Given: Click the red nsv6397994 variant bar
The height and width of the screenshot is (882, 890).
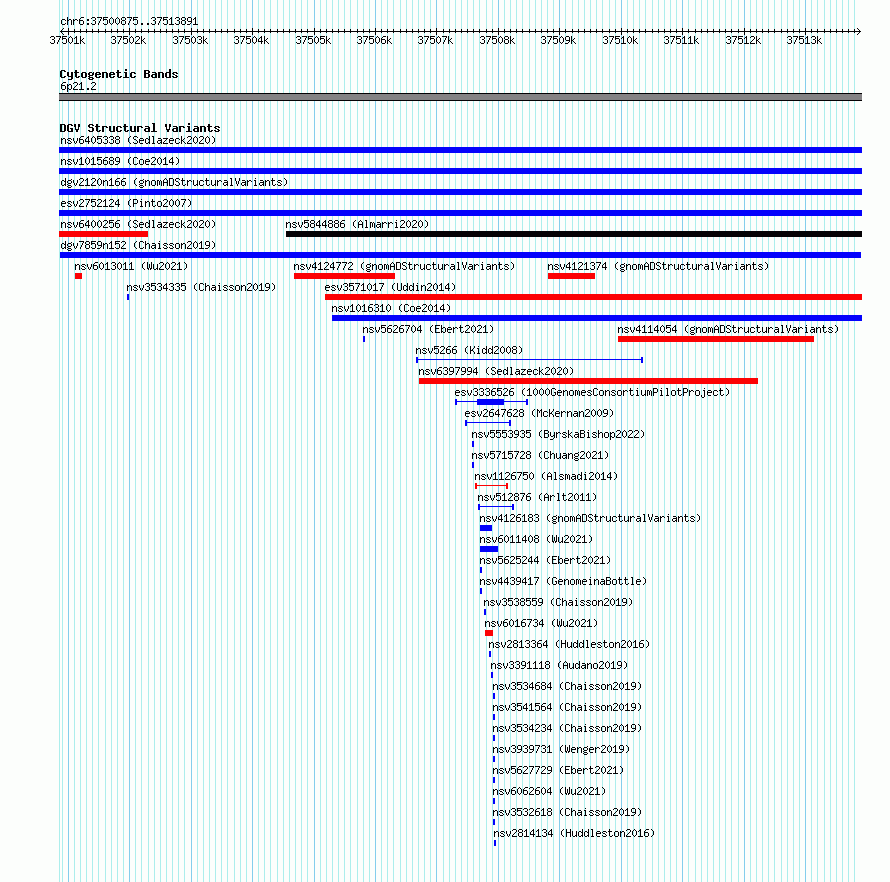Looking at the screenshot, I should (x=589, y=381).
